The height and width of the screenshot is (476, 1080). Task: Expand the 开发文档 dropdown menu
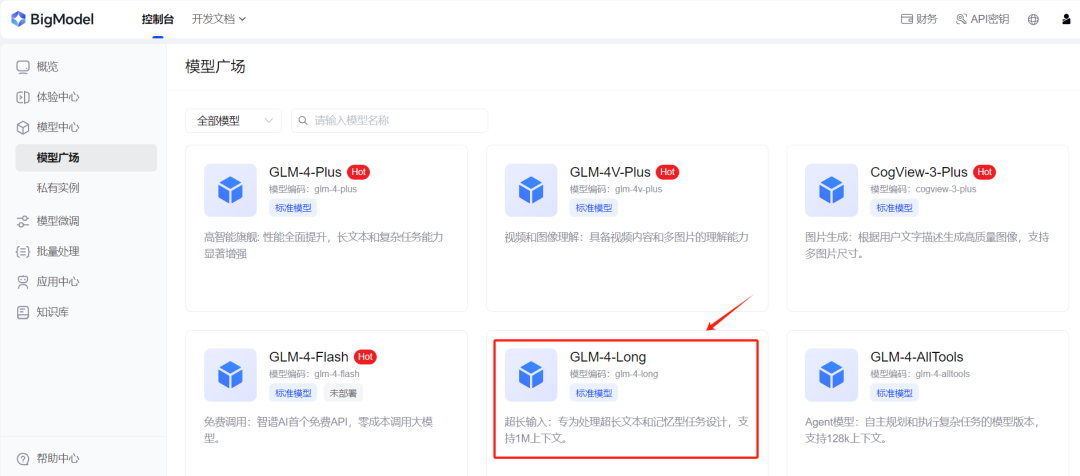[x=219, y=19]
